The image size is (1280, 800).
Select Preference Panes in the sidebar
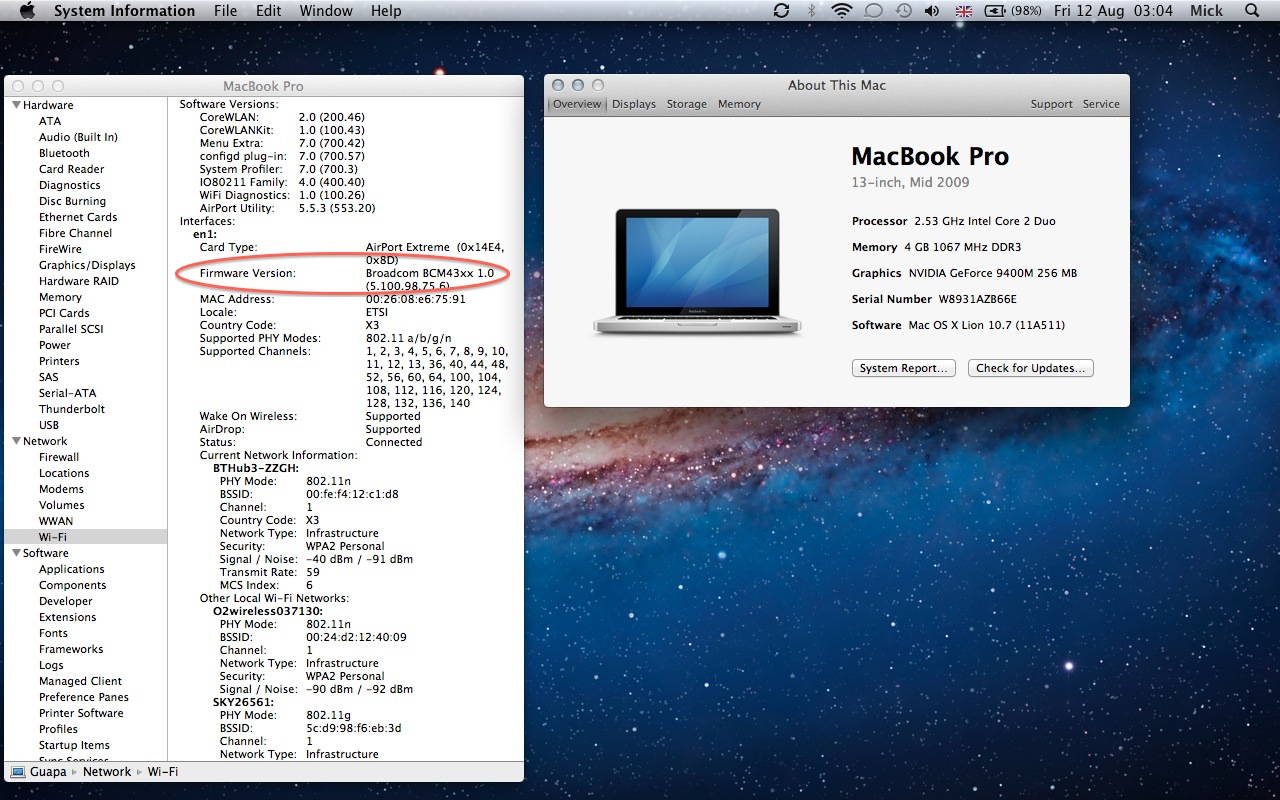(84, 697)
